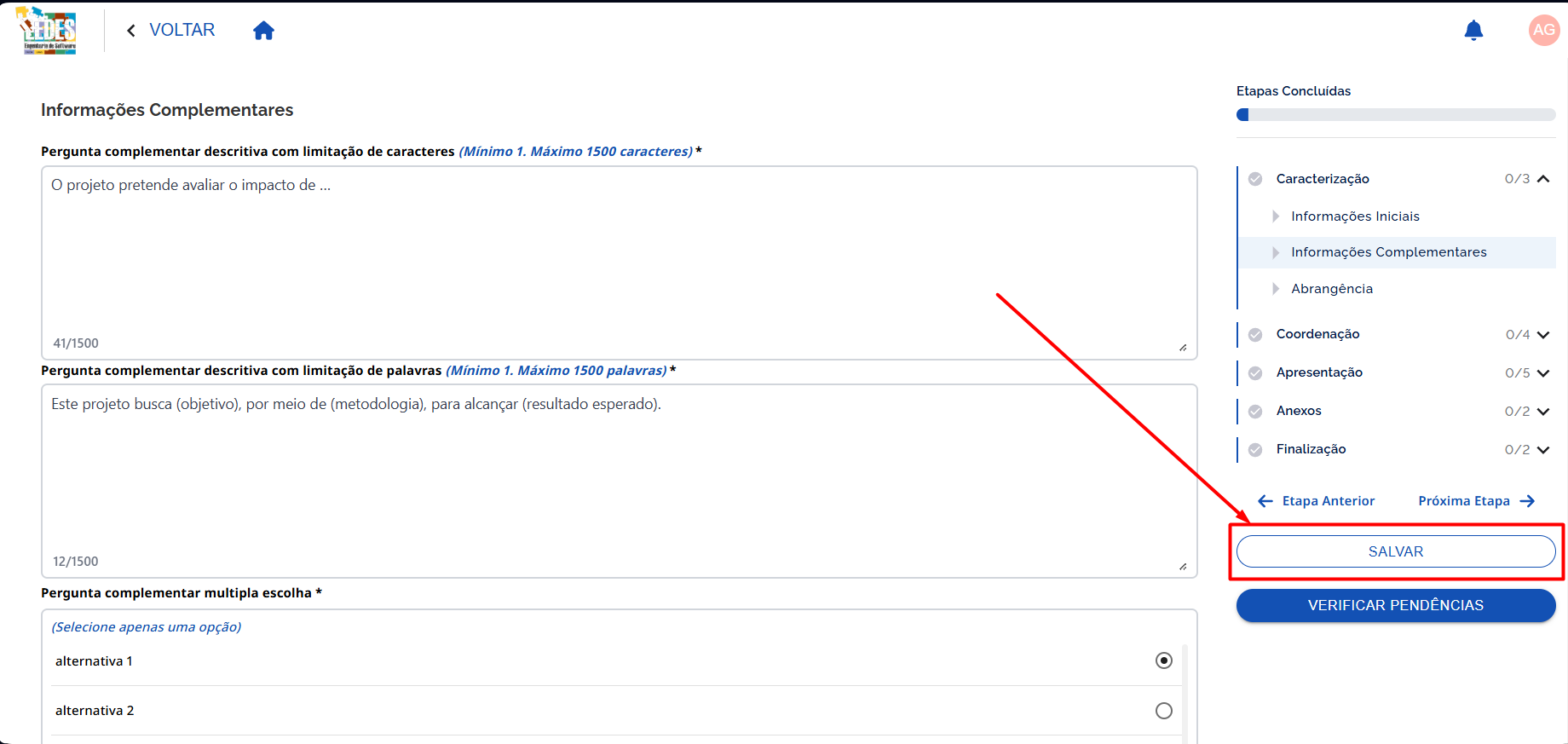Click the Finalização 0/2 counter
Image resolution: width=1568 pixels, height=744 pixels.
tap(1517, 450)
